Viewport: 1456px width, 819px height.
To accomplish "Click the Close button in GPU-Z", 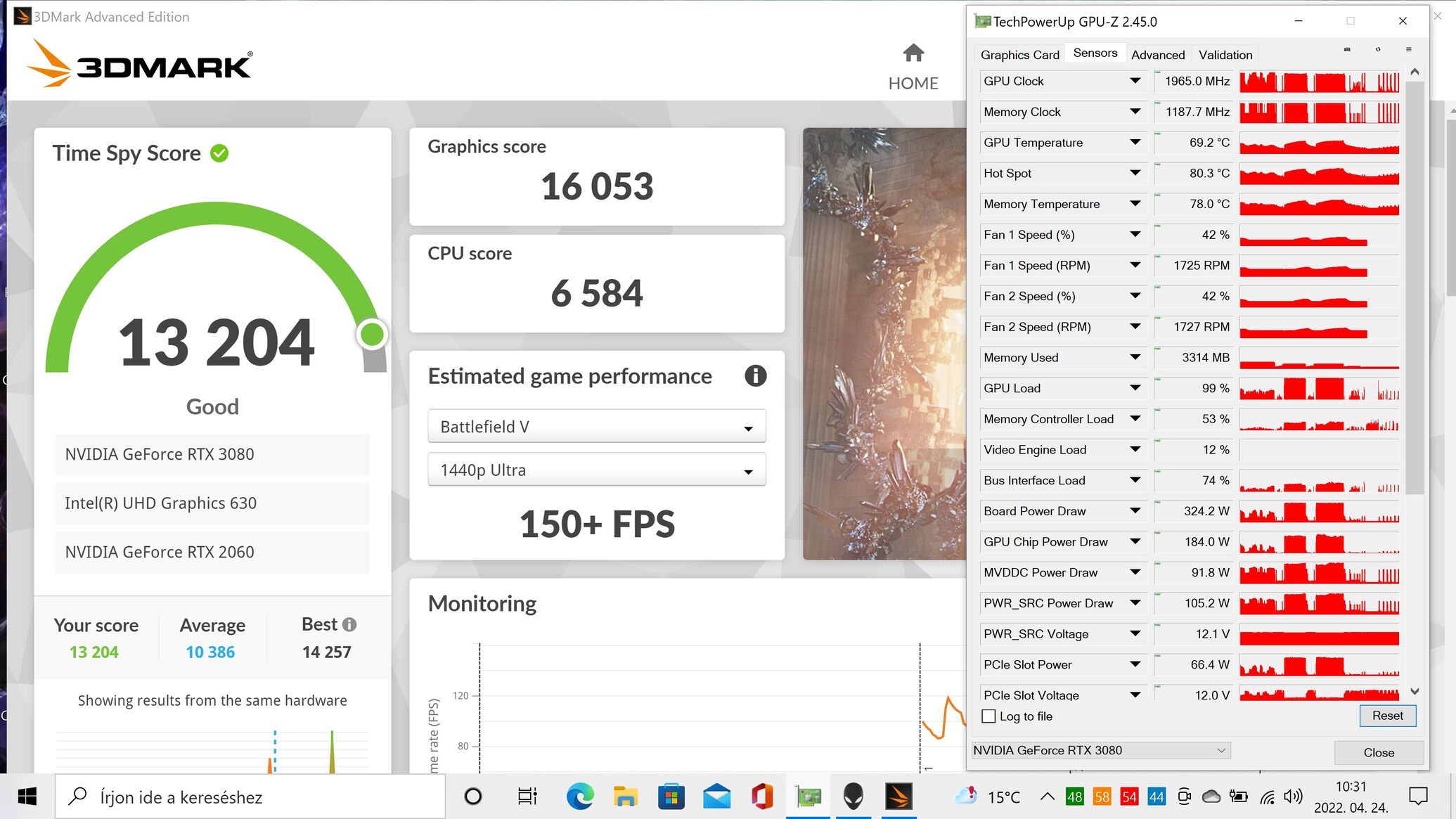I will click(1378, 752).
